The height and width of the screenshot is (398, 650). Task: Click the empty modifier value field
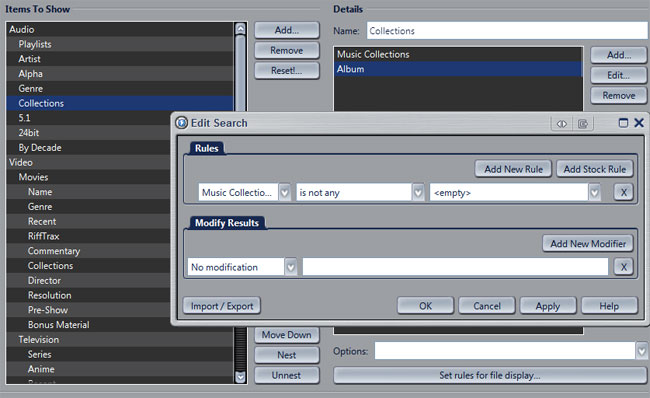click(x=455, y=267)
